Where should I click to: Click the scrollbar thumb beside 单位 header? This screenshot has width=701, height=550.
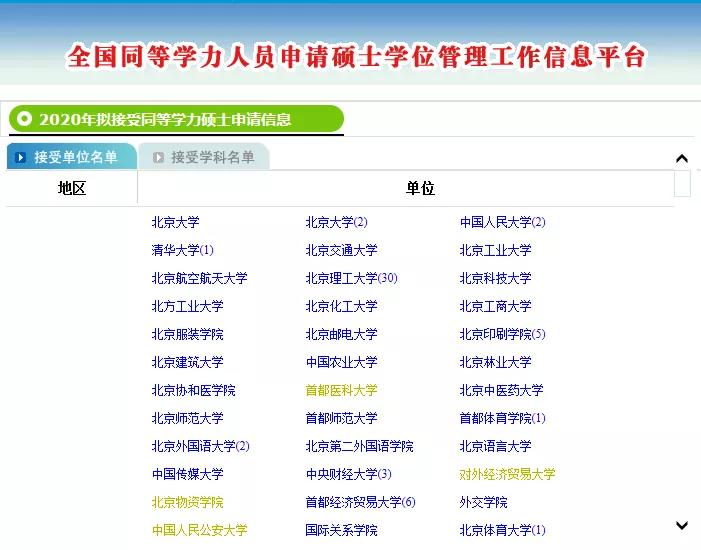pyautogui.click(x=682, y=183)
